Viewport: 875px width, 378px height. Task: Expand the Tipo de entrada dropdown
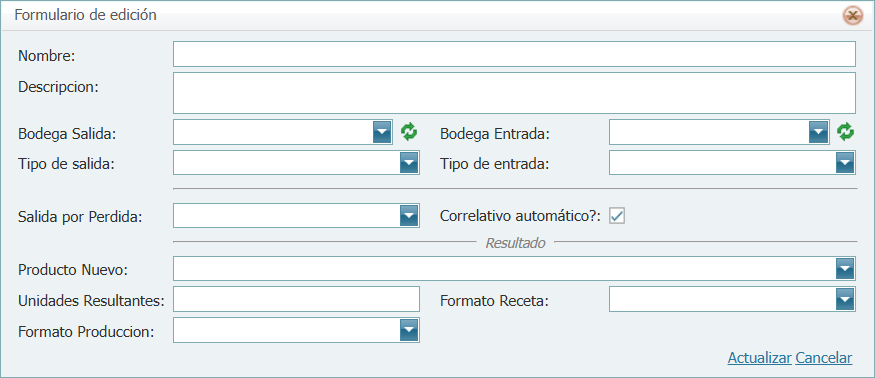point(845,163)
